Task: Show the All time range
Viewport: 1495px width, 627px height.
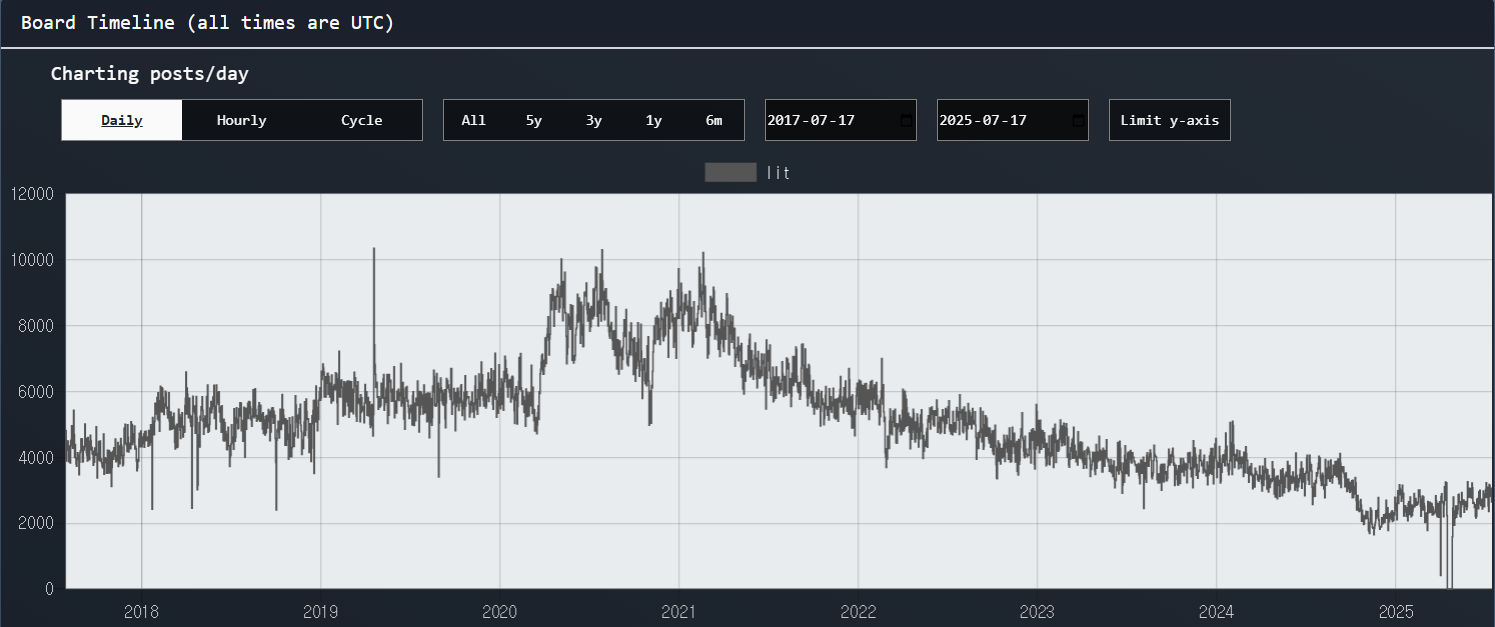Action: pyautogui.click(x=474, y=120)
